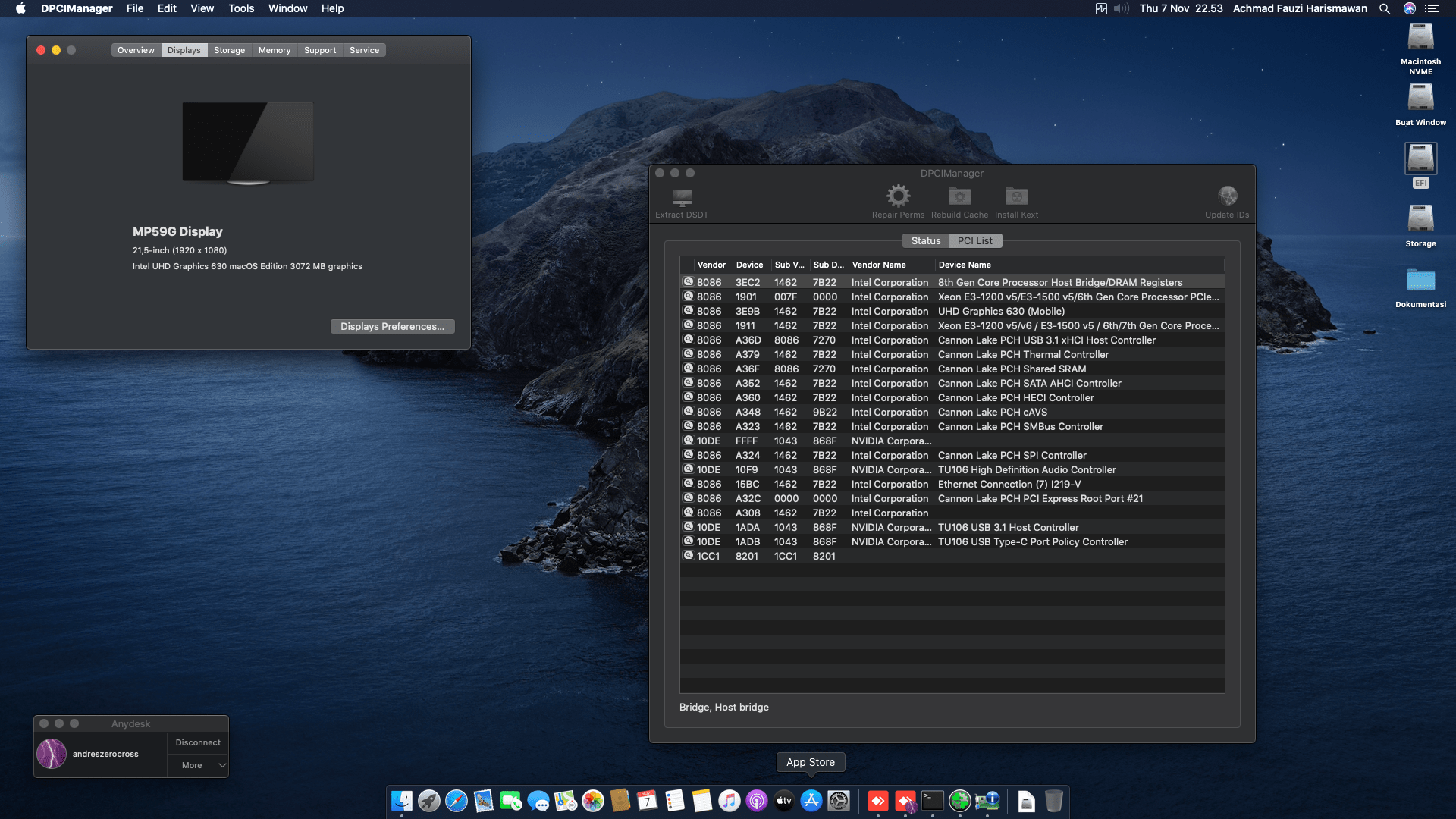
Task: Click the volume indicator in menu bar
Action: point(1120,8)
